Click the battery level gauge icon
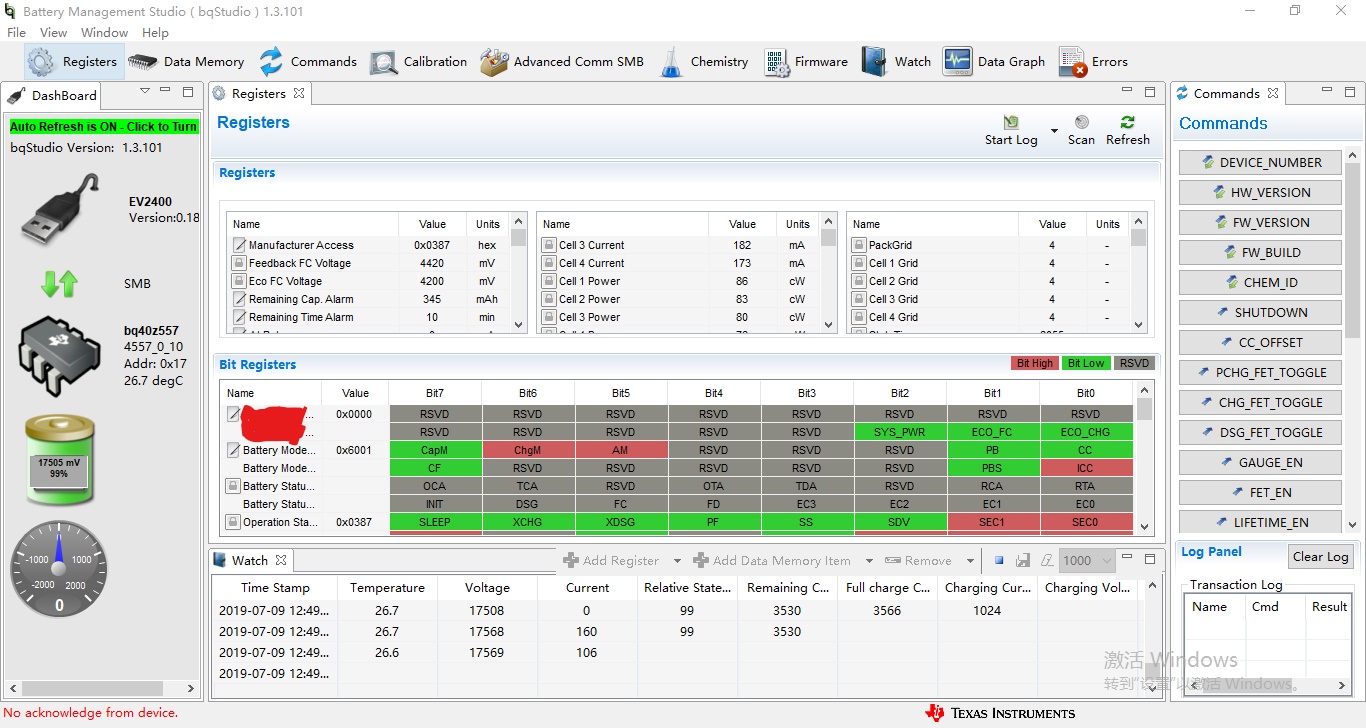This screenshot has width=1366, height=728. pyautogui.click(x=60, y=461)
